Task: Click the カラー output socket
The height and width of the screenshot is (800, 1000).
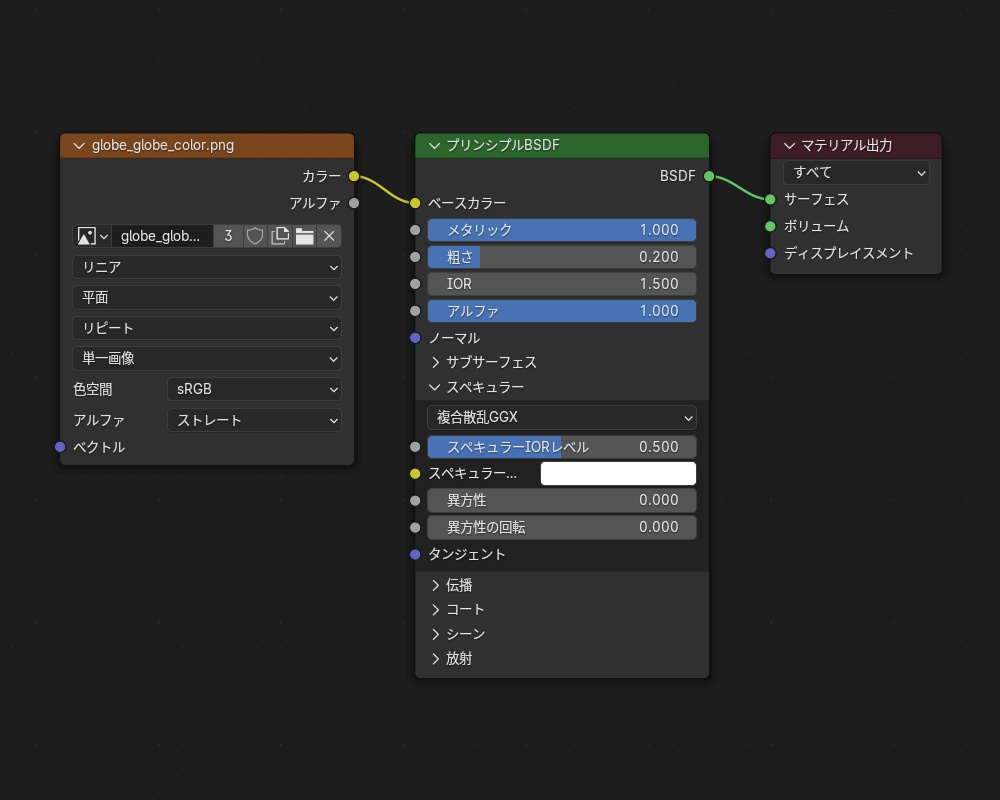Action: [354, 176]
